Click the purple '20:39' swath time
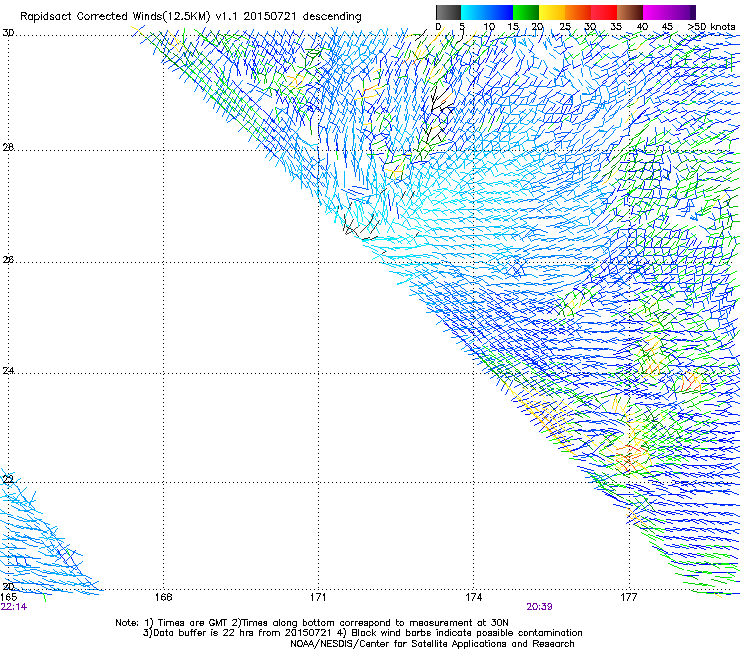Viewport: 740px width, 650px height. click(539, 607)
